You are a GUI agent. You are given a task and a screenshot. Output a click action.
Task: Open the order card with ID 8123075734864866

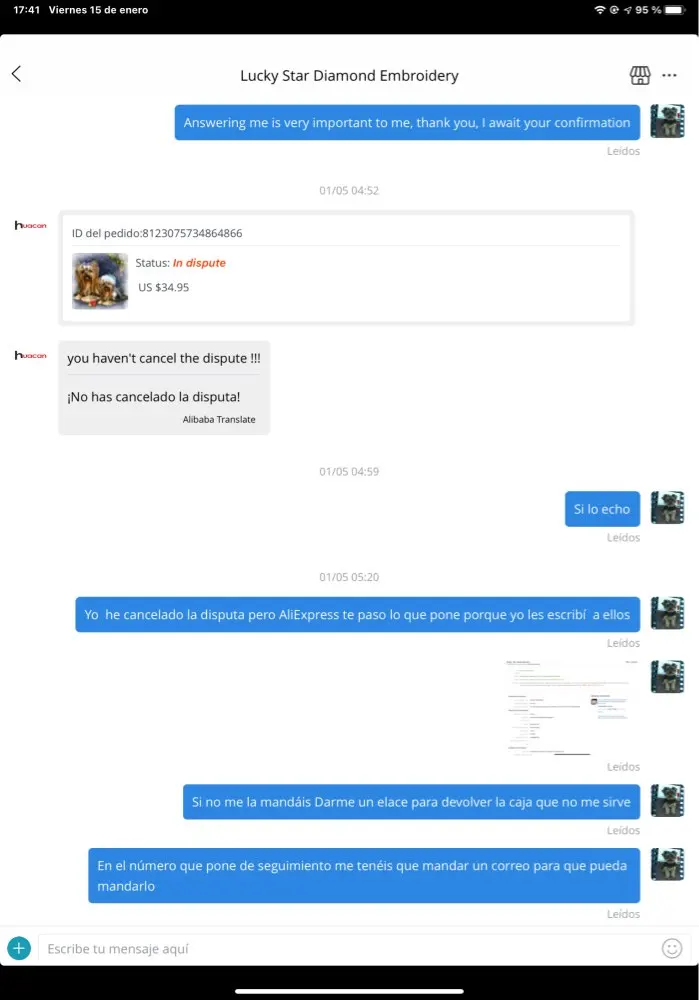(346, 268)
